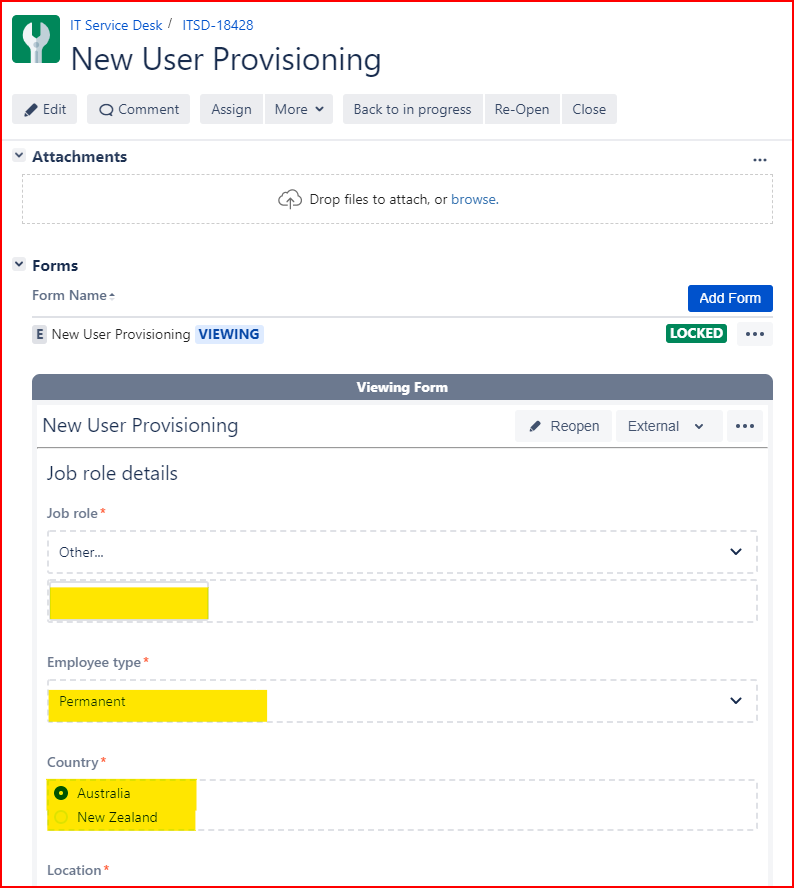Click the LOCKED status badge
The image size is (794, 888).
(696, 333)
